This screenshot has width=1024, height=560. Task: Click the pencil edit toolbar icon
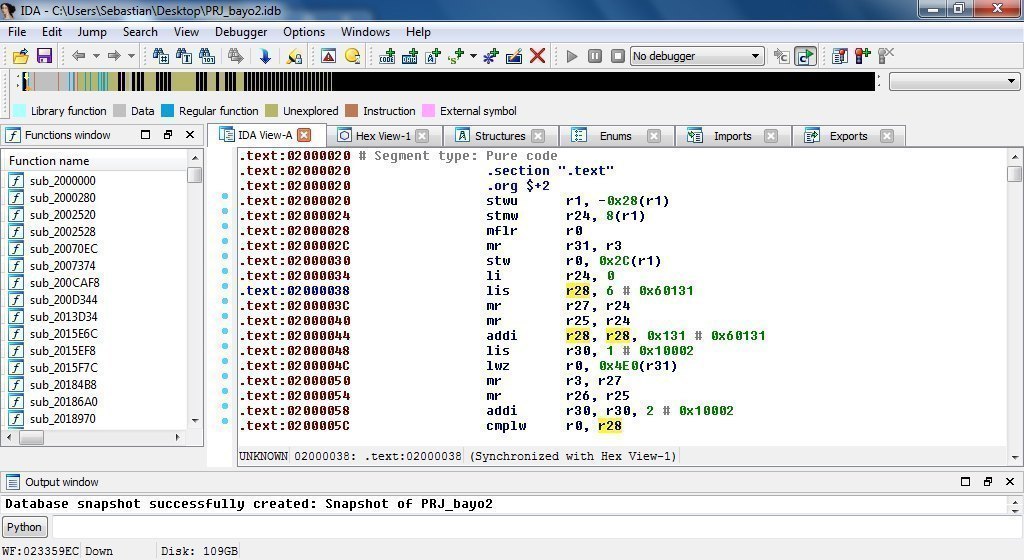pyautogui.click(x=514, y=56)
